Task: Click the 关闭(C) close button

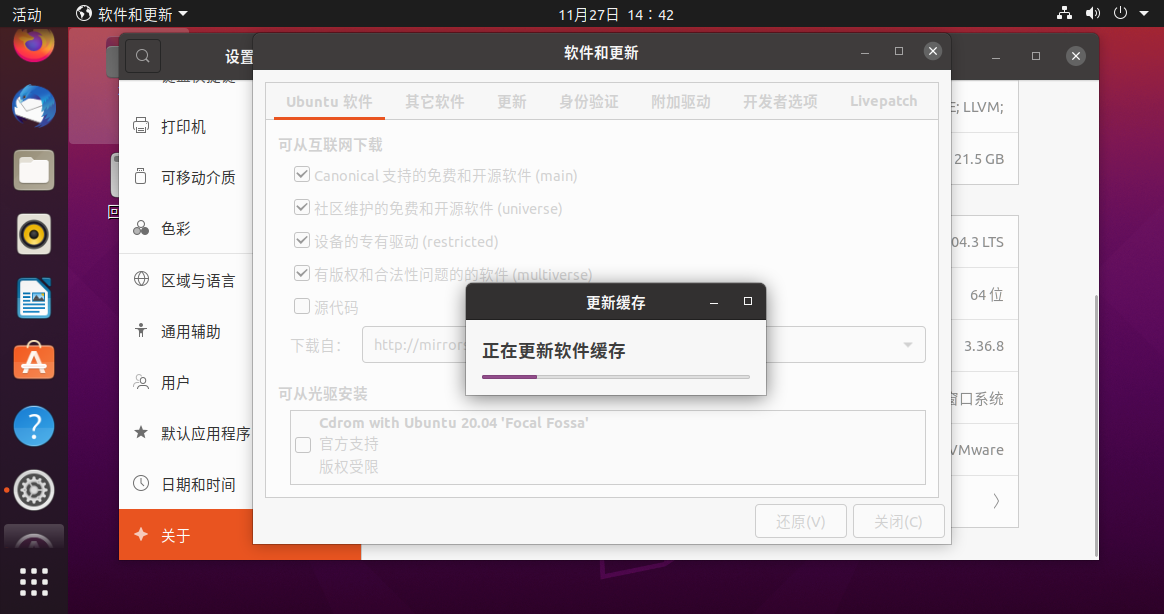Action: pos(898,521)
